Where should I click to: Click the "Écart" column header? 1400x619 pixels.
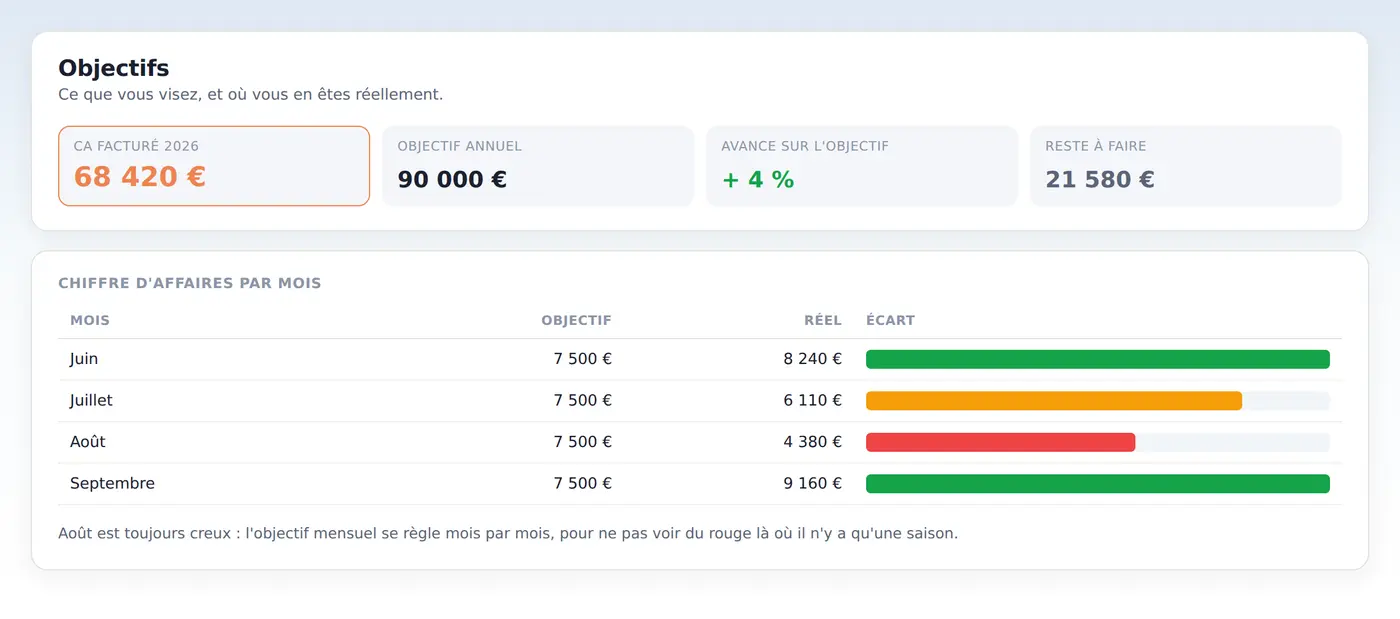tap(890, 320)
